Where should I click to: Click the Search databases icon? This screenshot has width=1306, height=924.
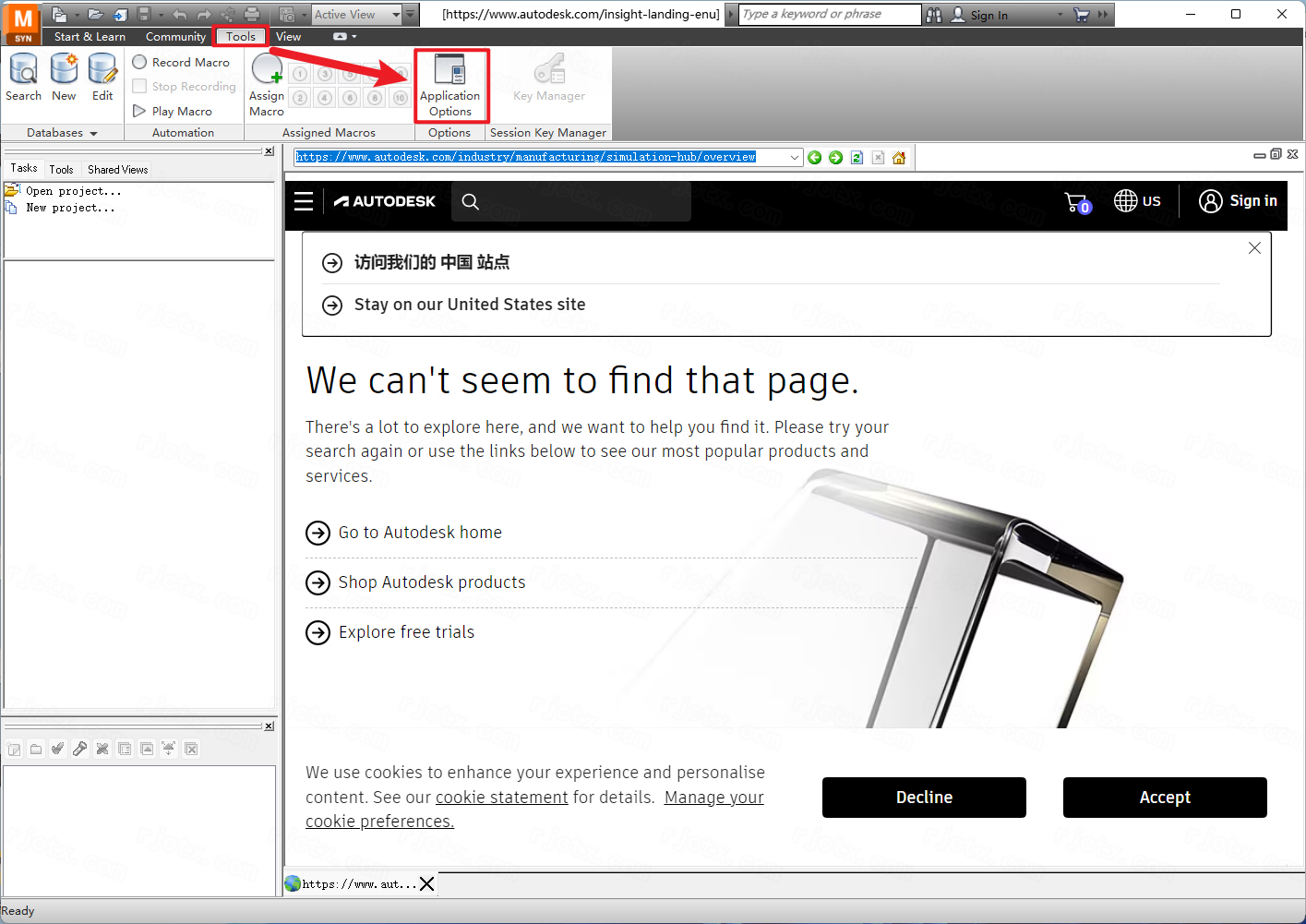(23, 77)
